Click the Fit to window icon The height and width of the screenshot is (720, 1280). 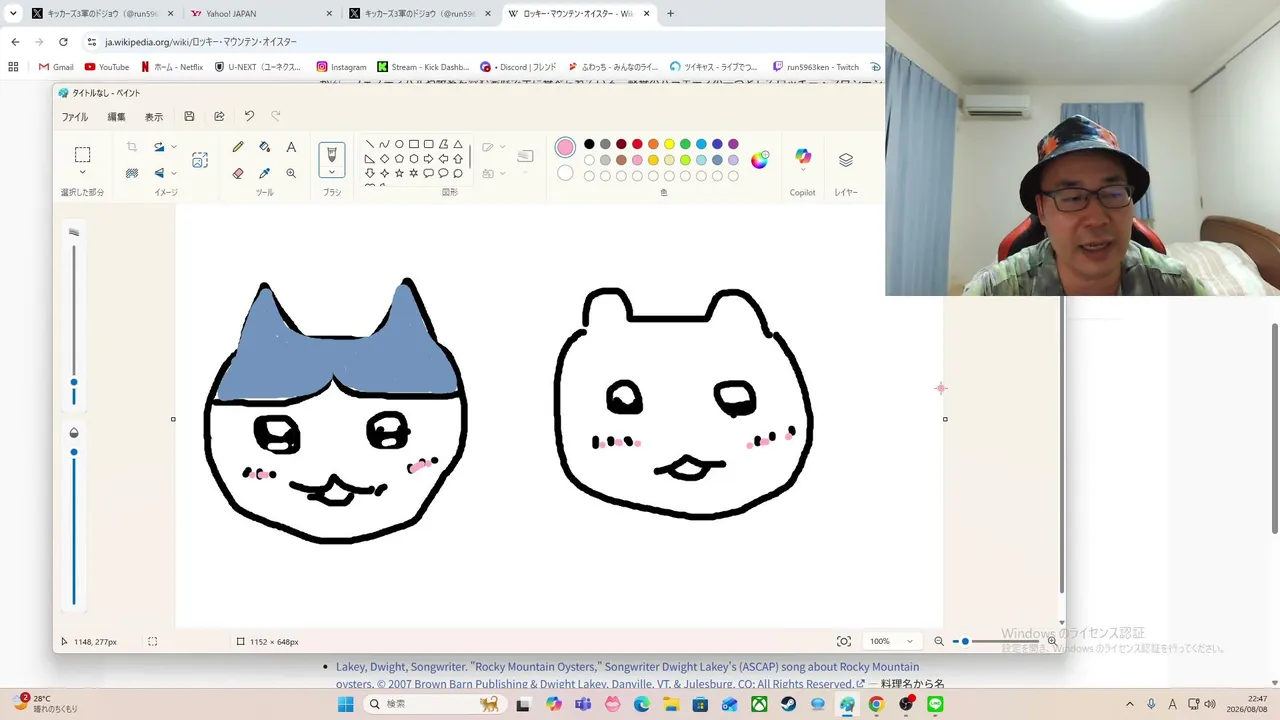(844, 641)
